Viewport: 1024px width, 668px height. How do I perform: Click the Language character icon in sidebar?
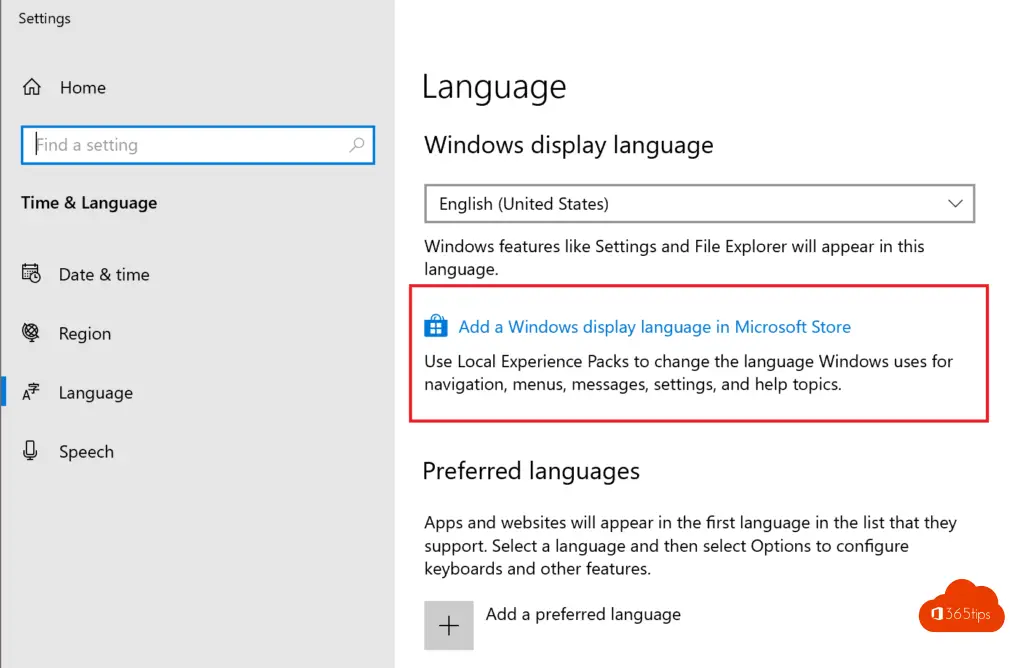31,393
